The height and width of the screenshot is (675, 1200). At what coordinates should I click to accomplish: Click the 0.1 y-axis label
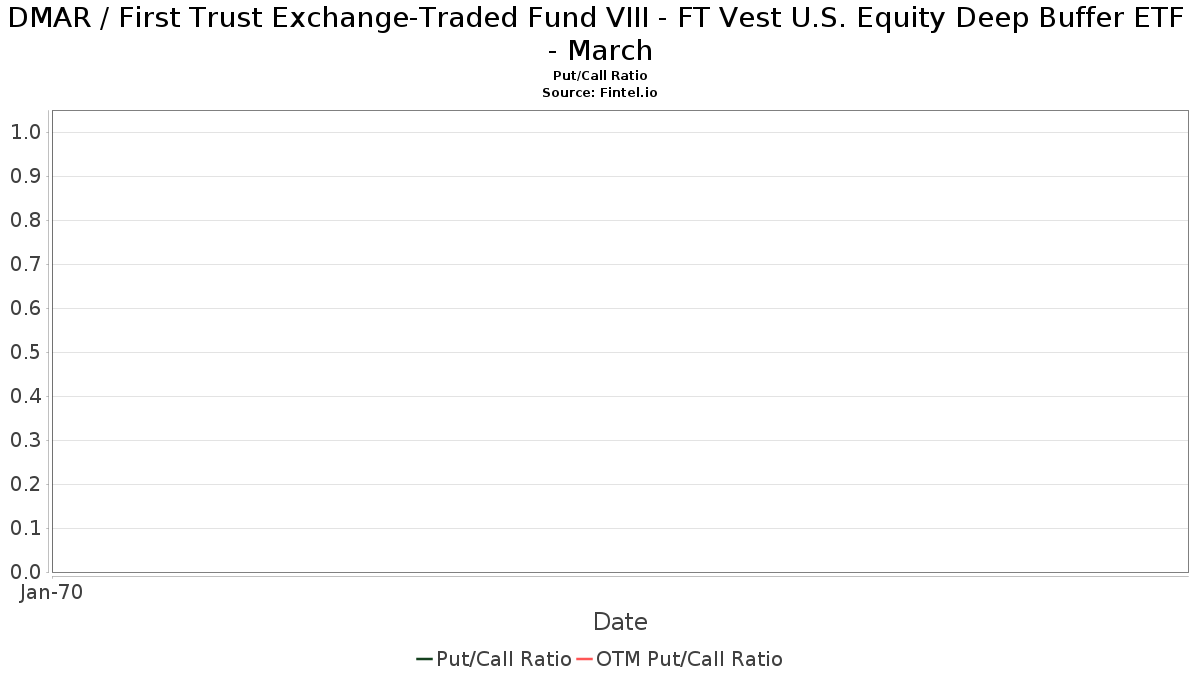click(x=25, y=528)
